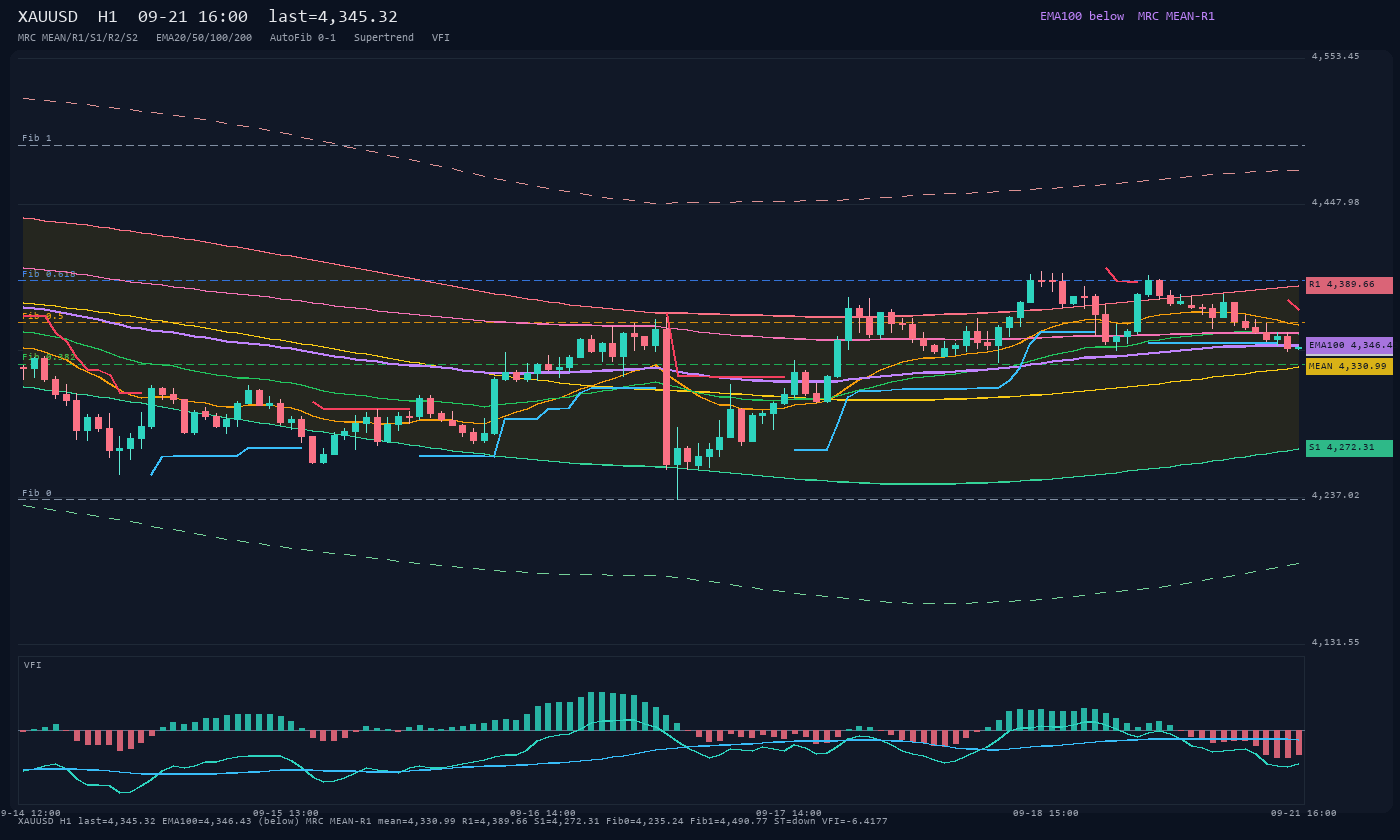Click 'Fib1=4,490.77' in the bottom status line
1400x840 pixels.
pos(729,821)
